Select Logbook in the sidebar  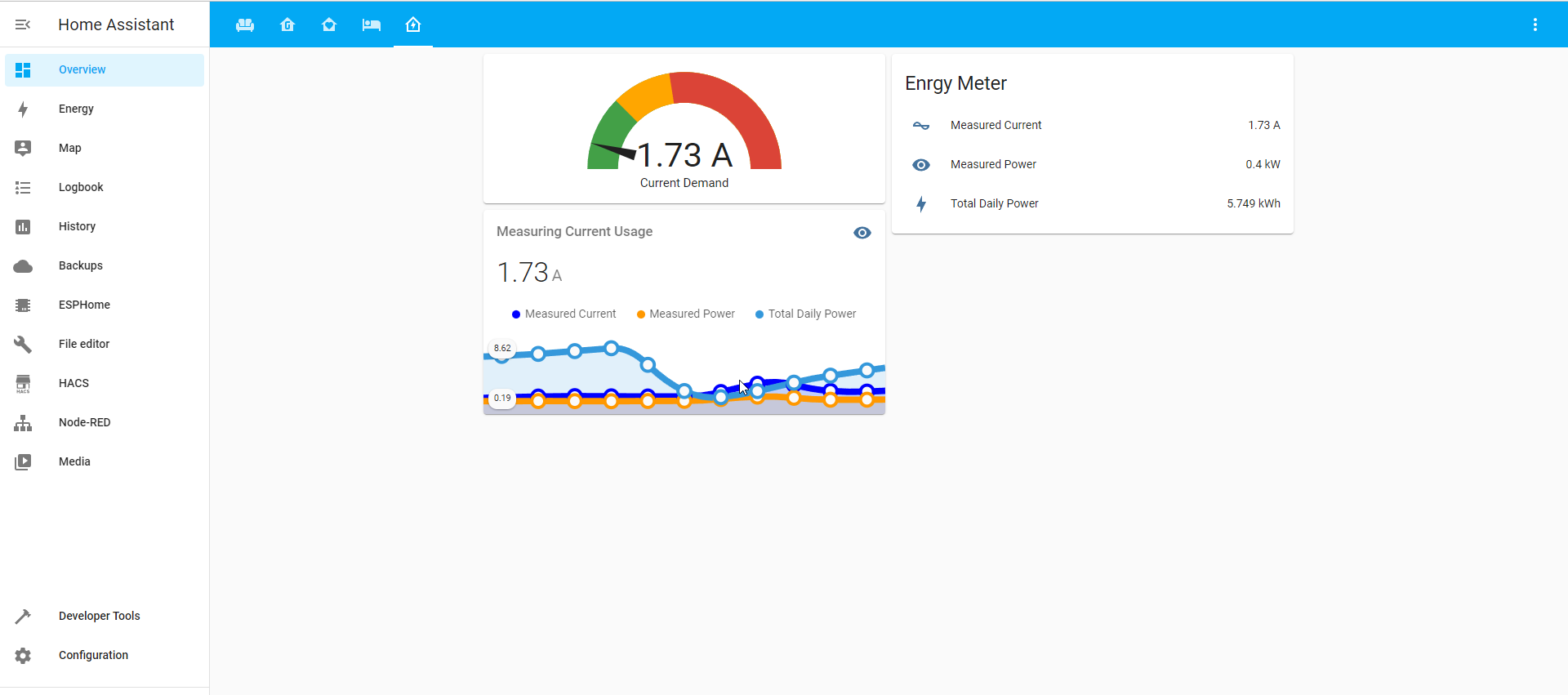click(81, 187)
